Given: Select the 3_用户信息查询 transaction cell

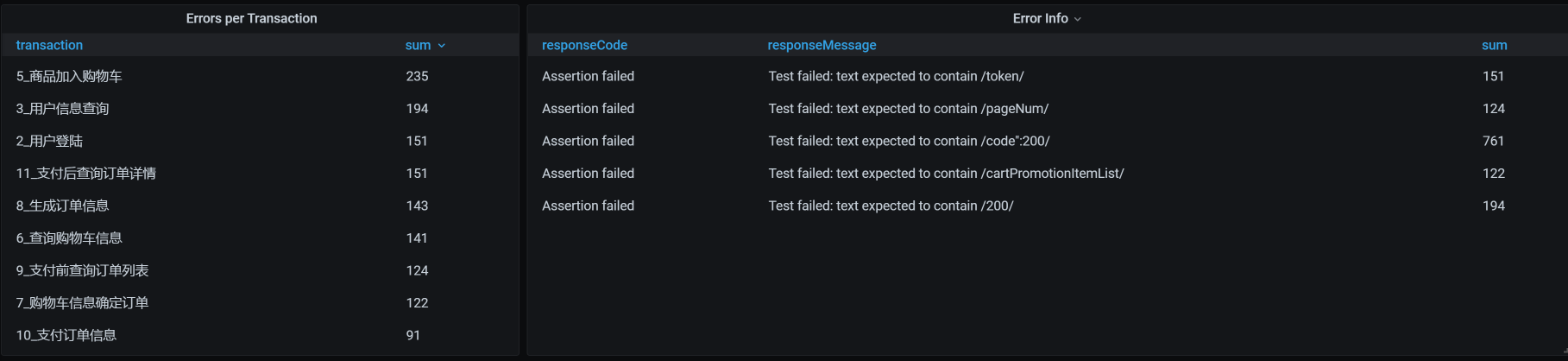Looking at the screenshot, I should coord(62,109).
